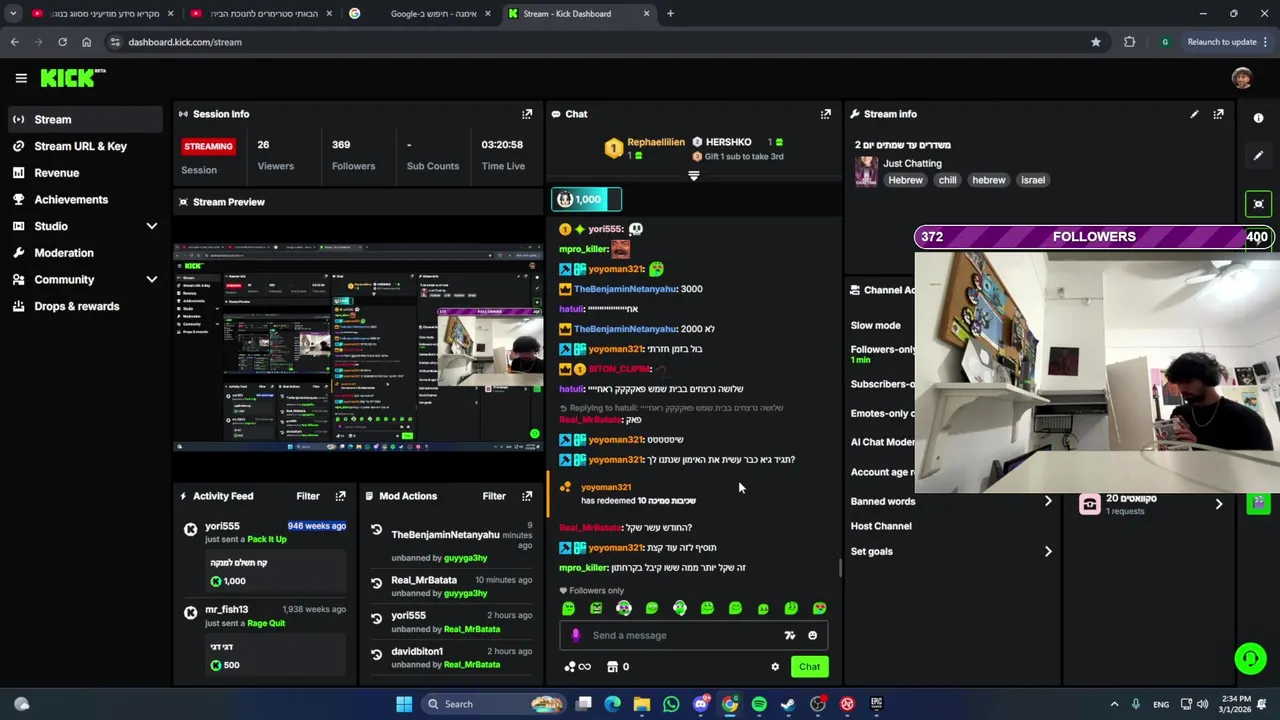The width and height of the screenshot is (1280, 720).
Task: Click the pencil icon in right sidebar
Action: [x=1258, y=155]
